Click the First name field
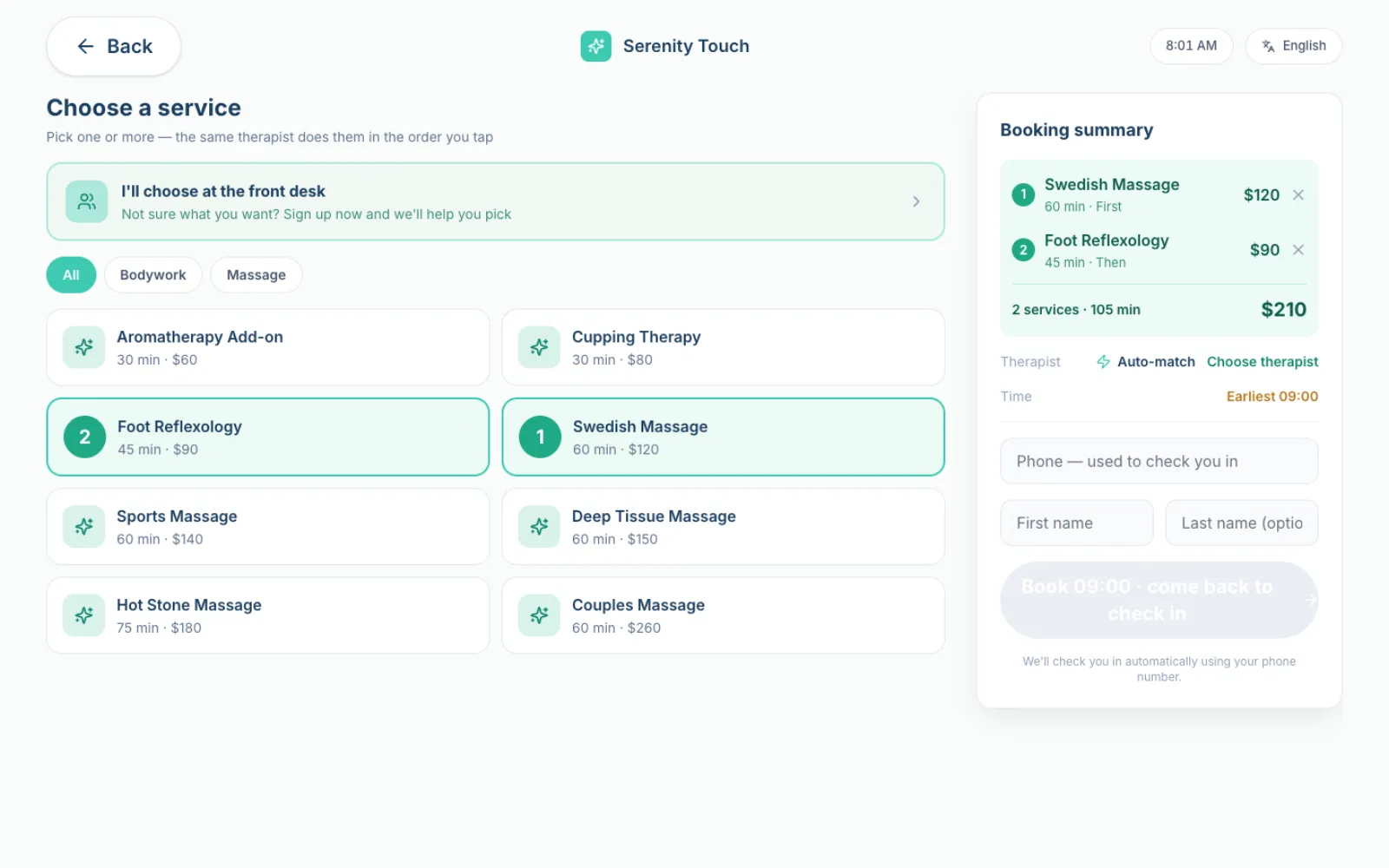Viewport: 1389px width, 868px height. (x=1076, y=523)
